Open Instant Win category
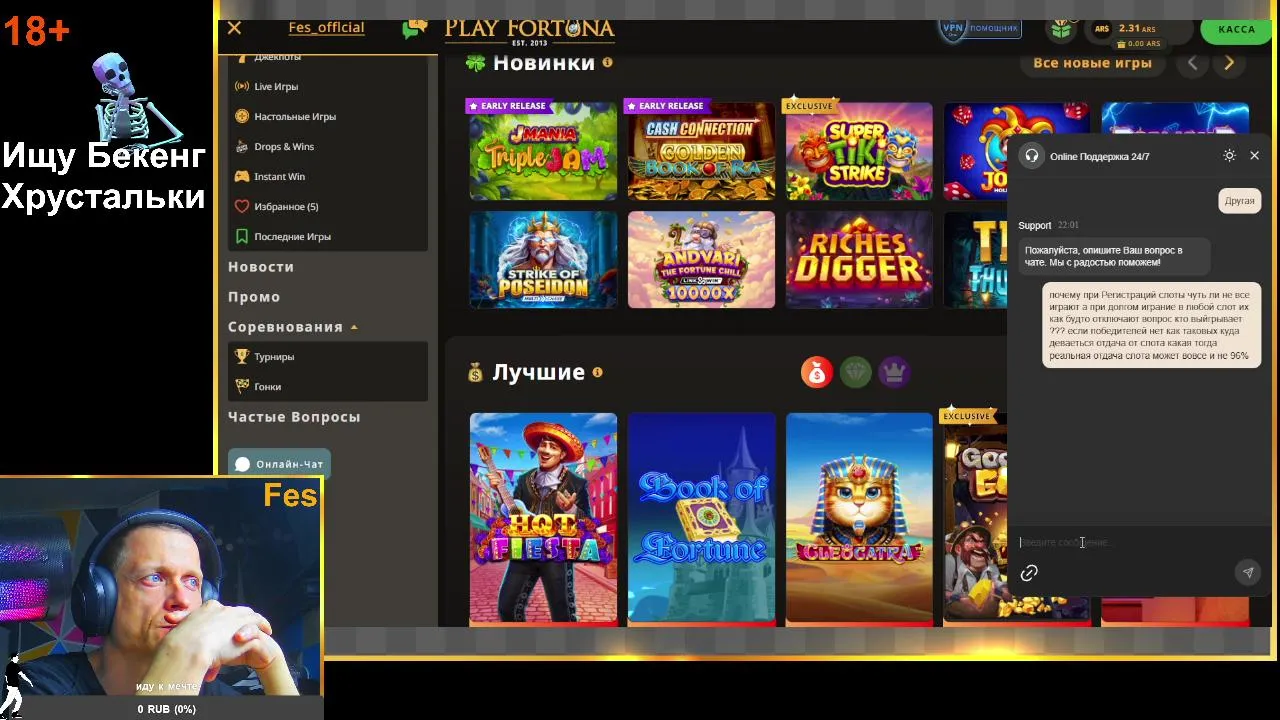The width and height of the screenshot is (1280, 720). click(x=279, y=177)
